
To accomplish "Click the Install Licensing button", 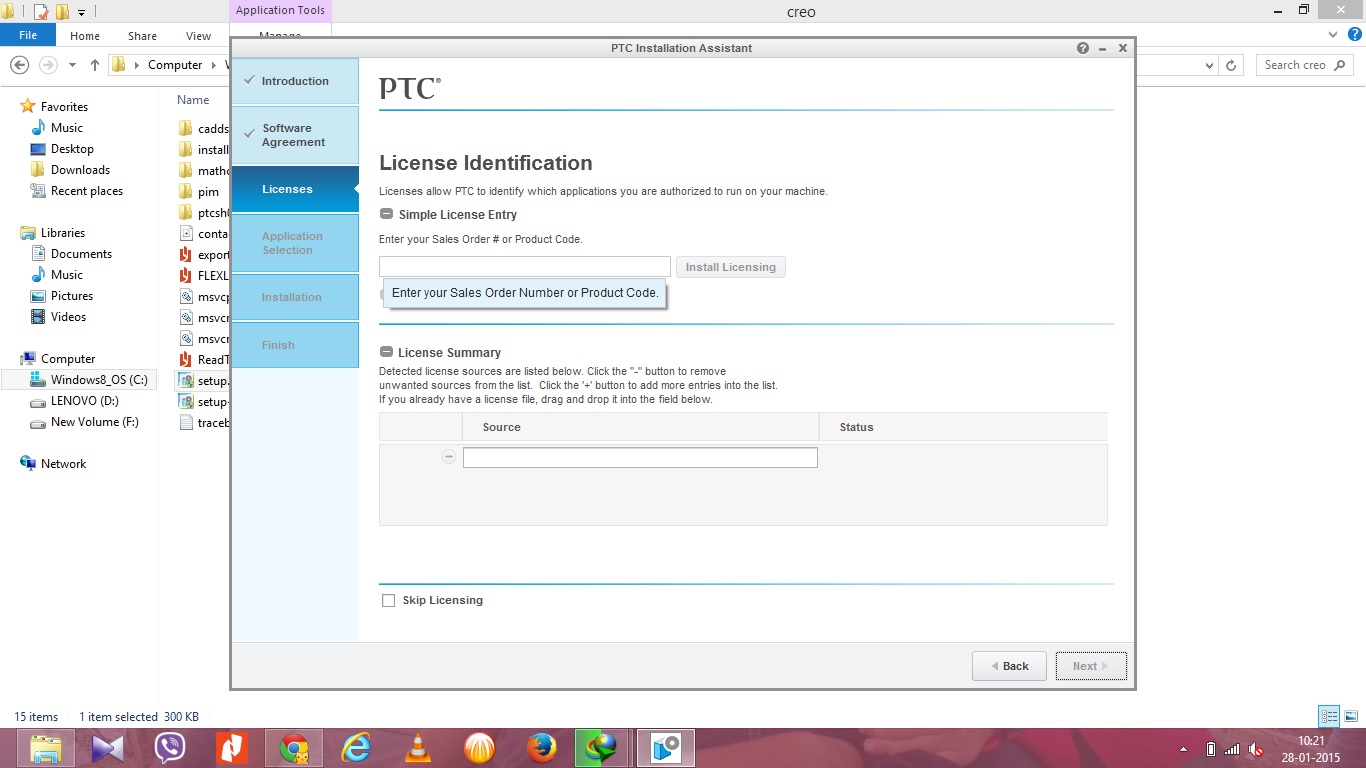I will tap(731, 267).
